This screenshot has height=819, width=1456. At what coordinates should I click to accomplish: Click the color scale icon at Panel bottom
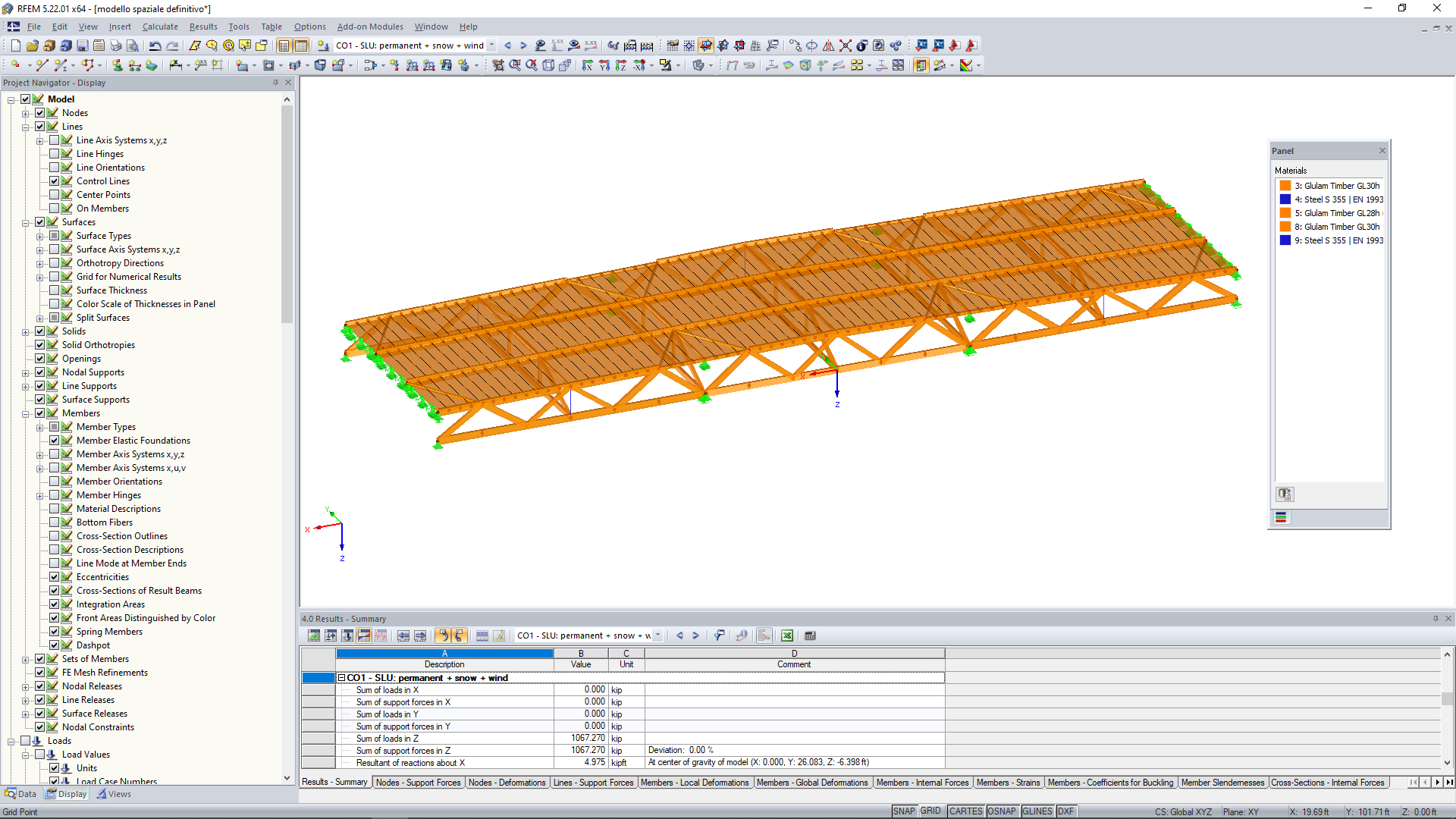tap(1281, 517)
